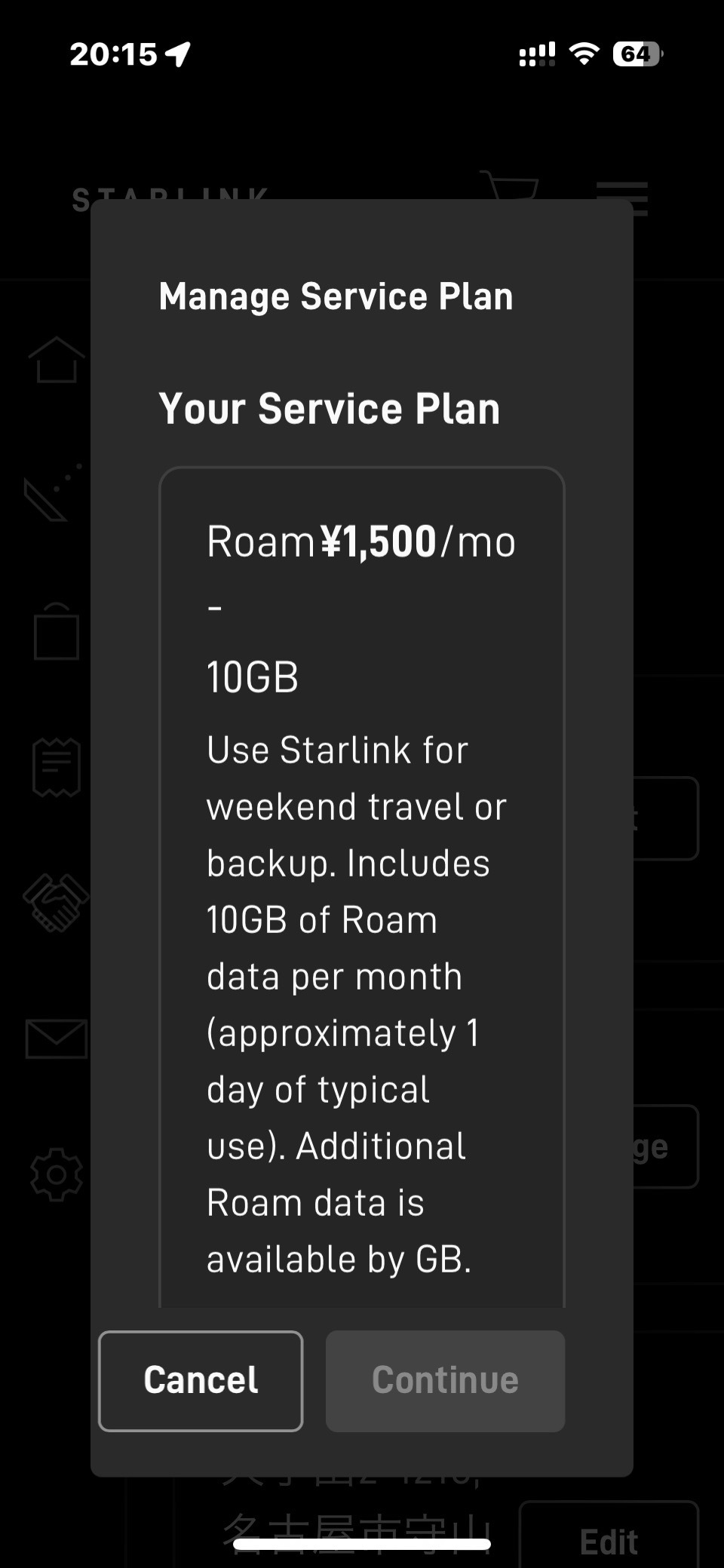Image resolution: width=724 pixels, height=1568 pixels.
Task: Tap the location arrow status icon
Action: coord(178,54)
